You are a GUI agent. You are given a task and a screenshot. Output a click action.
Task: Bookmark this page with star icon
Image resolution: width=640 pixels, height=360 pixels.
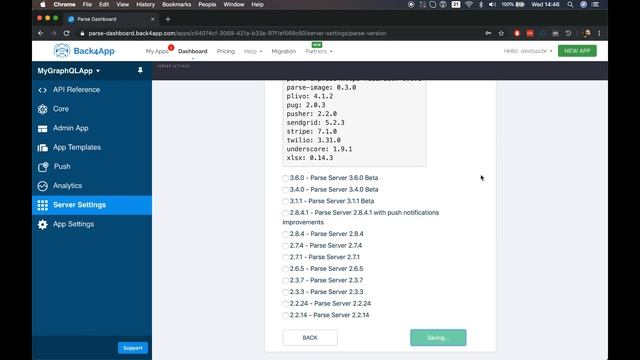[x=501, y=33]
